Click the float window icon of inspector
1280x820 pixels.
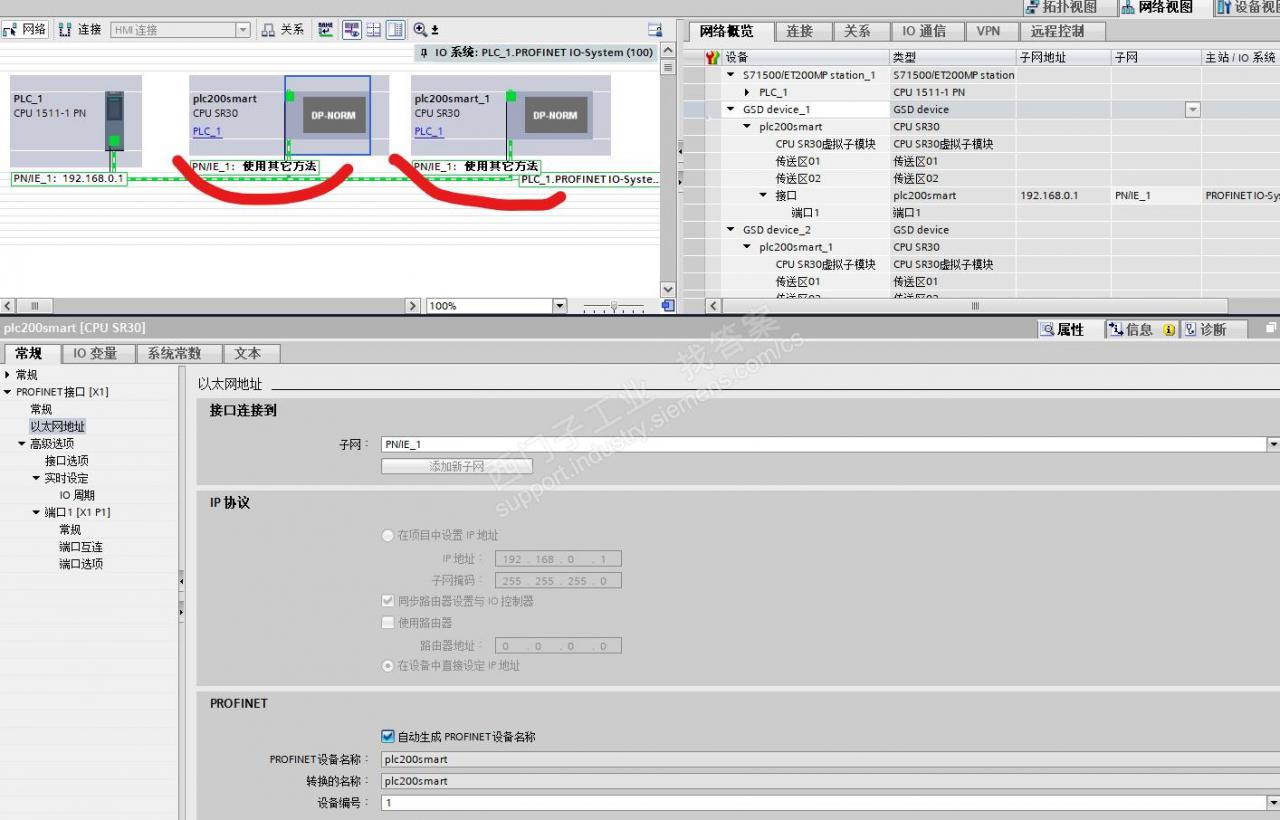click(x=1271, y=327)
